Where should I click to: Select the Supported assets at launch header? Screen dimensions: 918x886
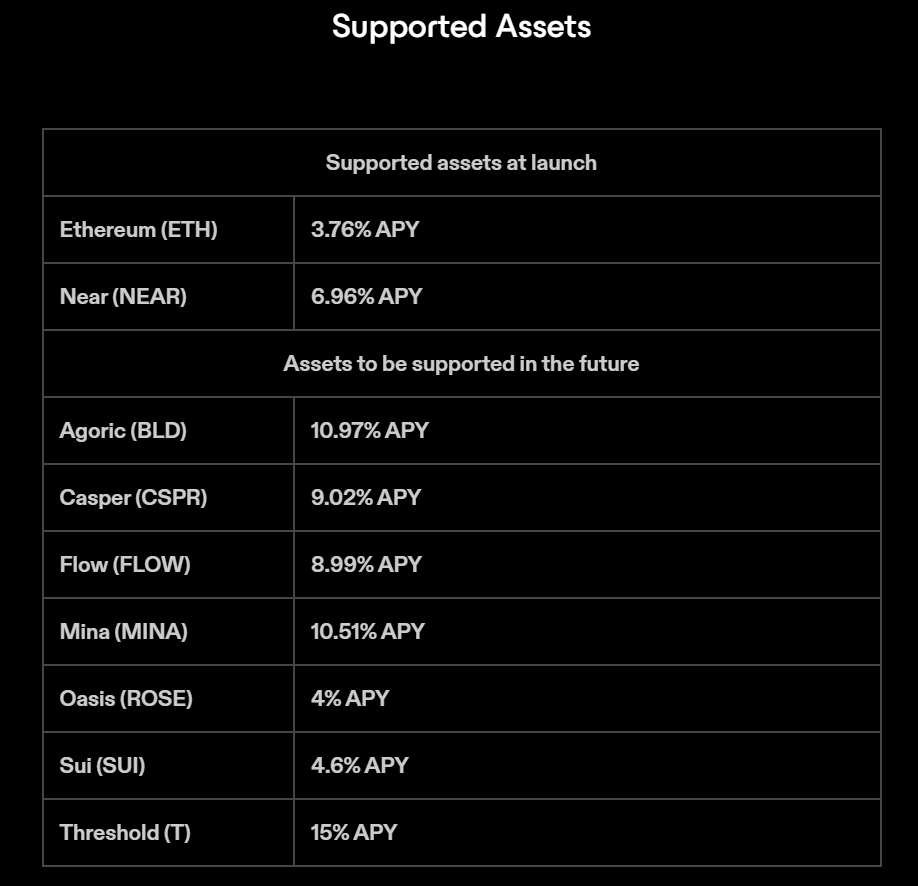[461, 163]
